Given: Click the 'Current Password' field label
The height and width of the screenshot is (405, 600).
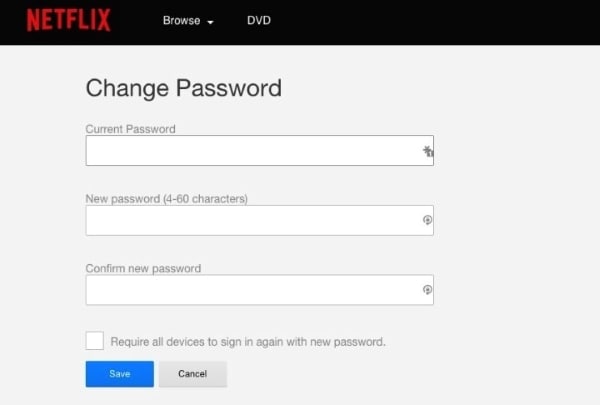Looking at the screenshot, I should click(x=131, y=129).
